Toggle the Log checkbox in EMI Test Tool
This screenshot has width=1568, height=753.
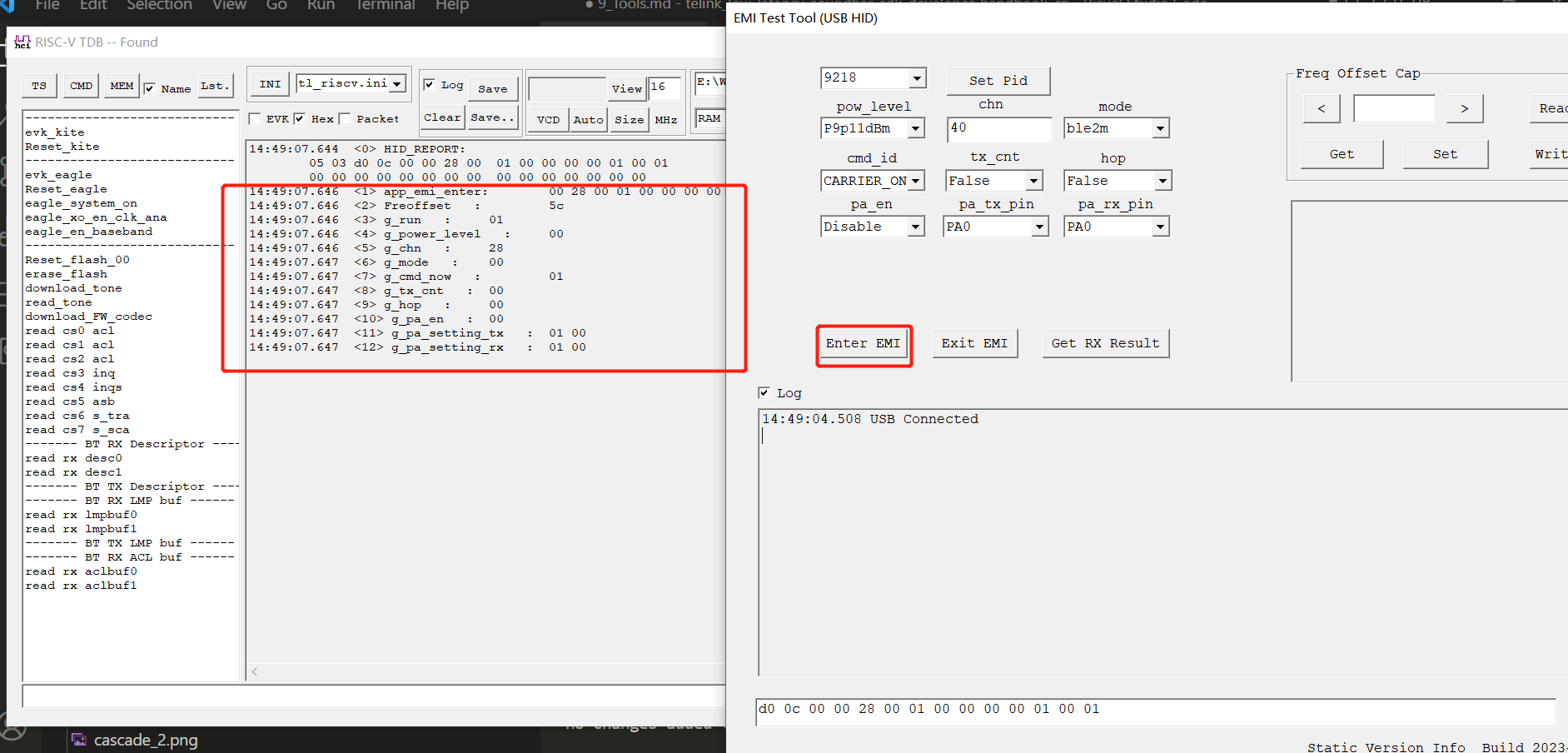point(764,393)
